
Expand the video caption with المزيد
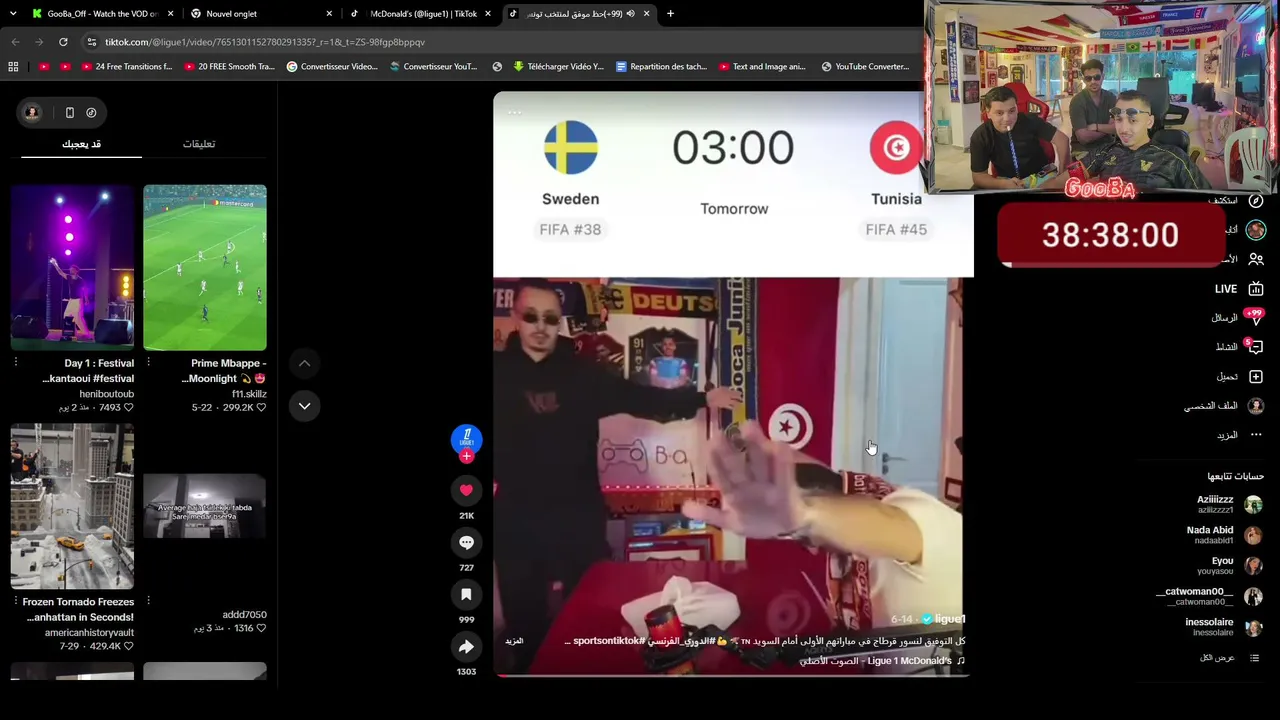coord(514,641)
